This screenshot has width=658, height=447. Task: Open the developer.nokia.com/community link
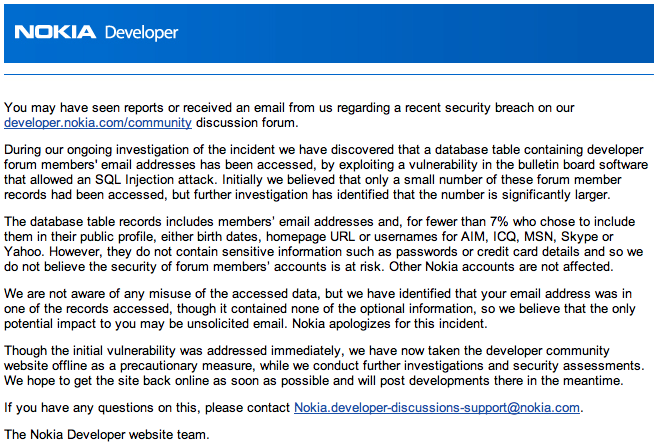(98, 123)
